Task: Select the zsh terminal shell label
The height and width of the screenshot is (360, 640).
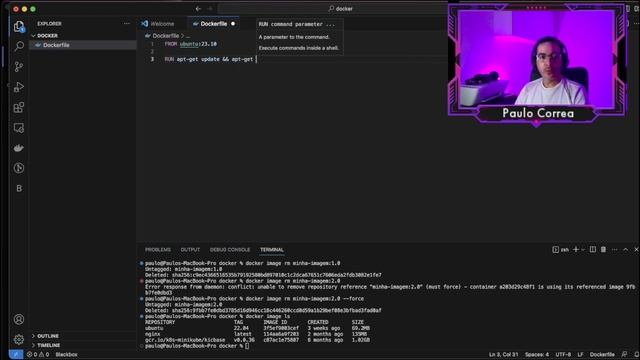Action: [561, 249]
